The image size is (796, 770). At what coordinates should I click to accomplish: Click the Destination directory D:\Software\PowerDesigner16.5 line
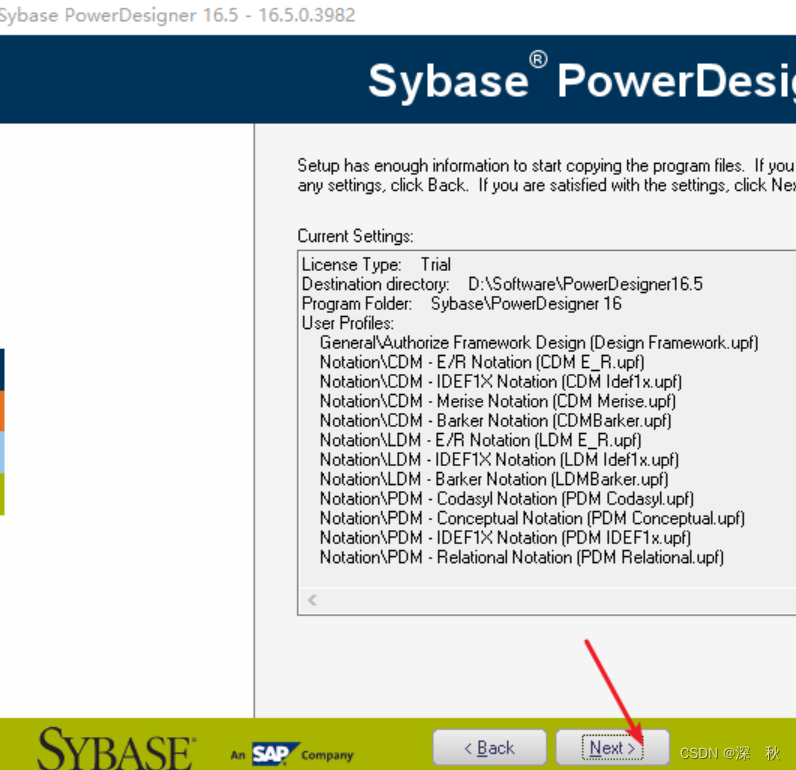(x=502, y=284)
